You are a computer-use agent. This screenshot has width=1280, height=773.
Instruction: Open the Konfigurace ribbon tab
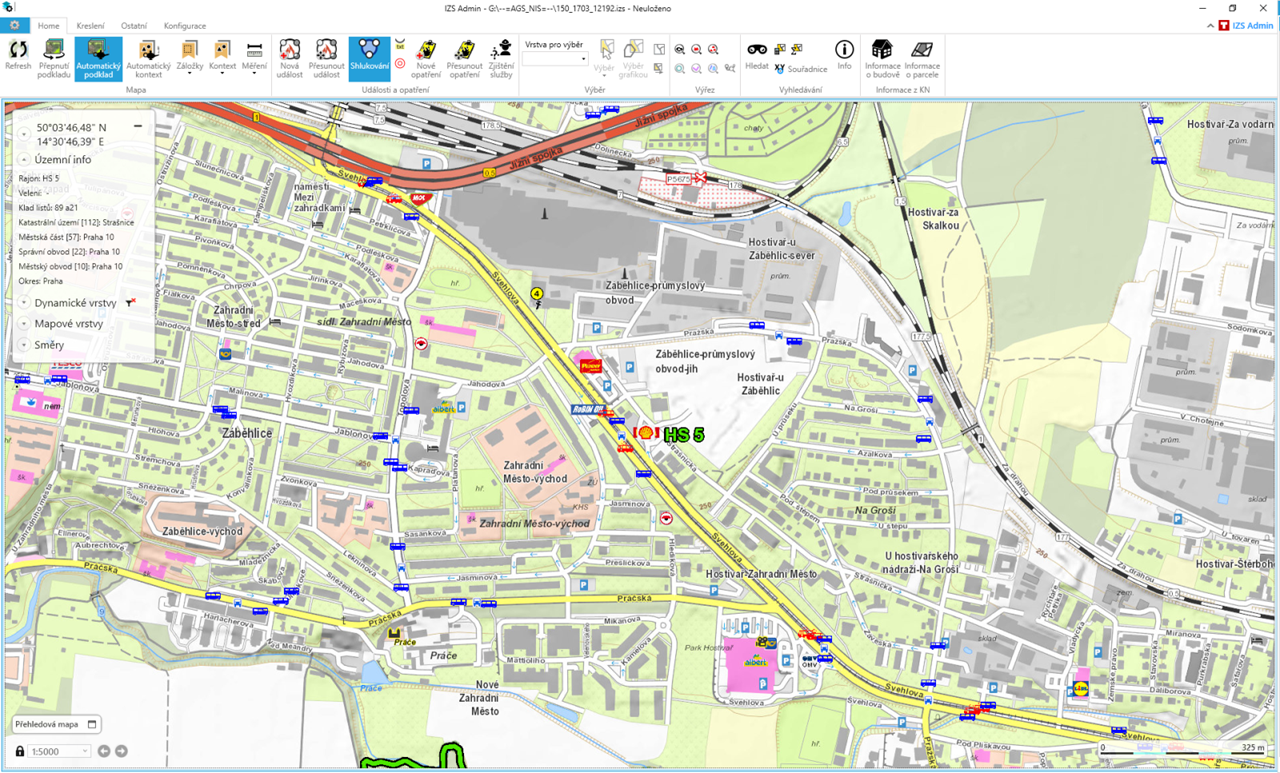tap(185, 25)
